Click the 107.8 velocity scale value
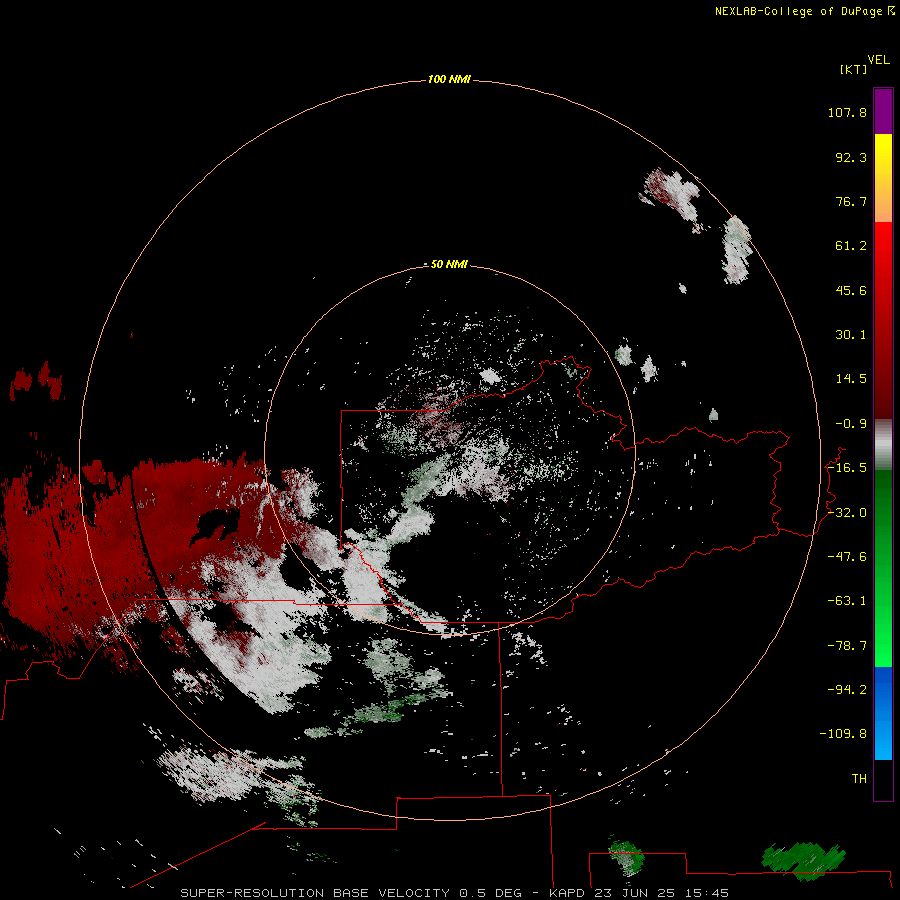This screenshot has height=900, width=900. click(x=847, y=112)
